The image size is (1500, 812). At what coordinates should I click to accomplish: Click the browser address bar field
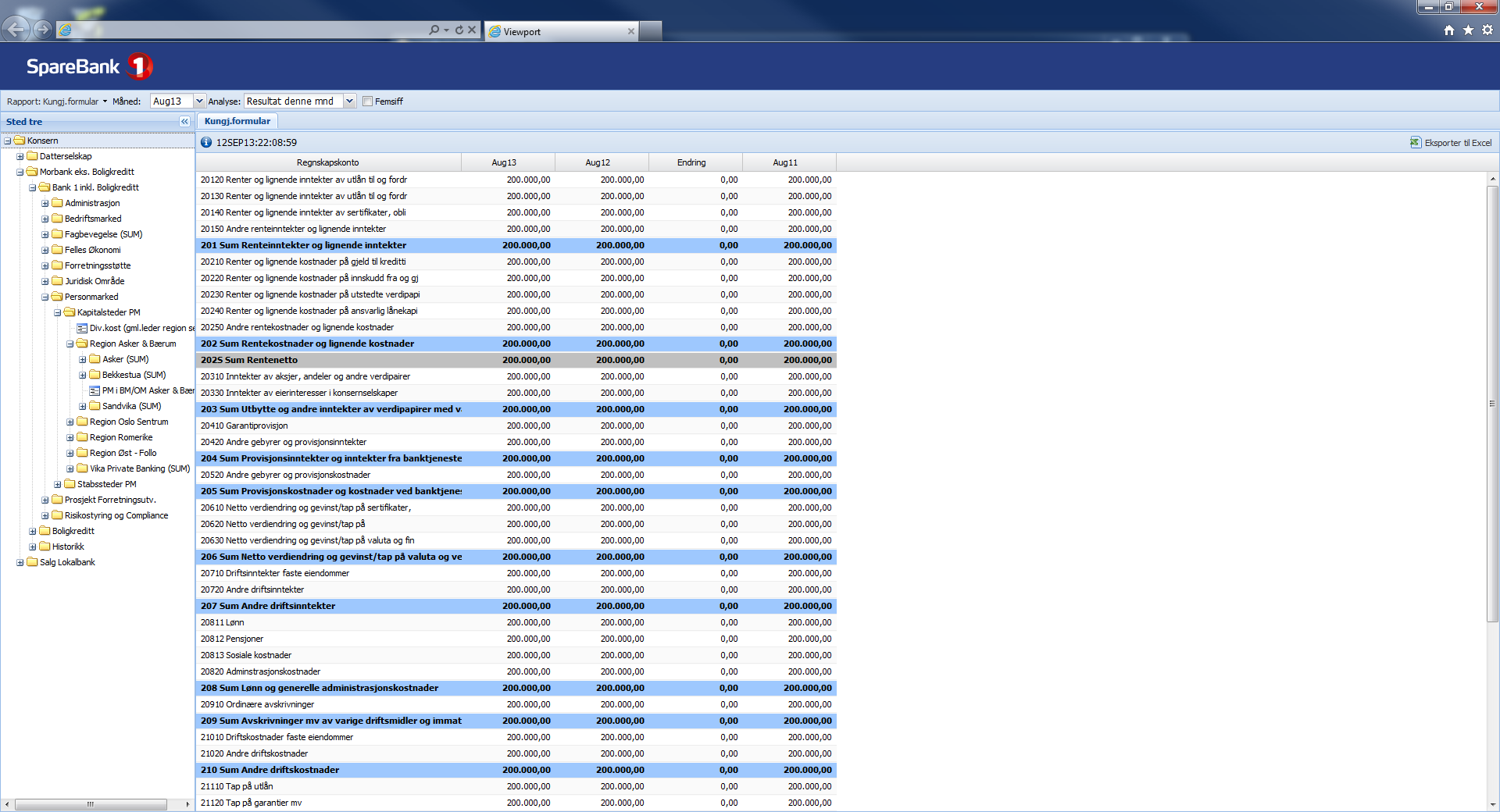[250, 30]
